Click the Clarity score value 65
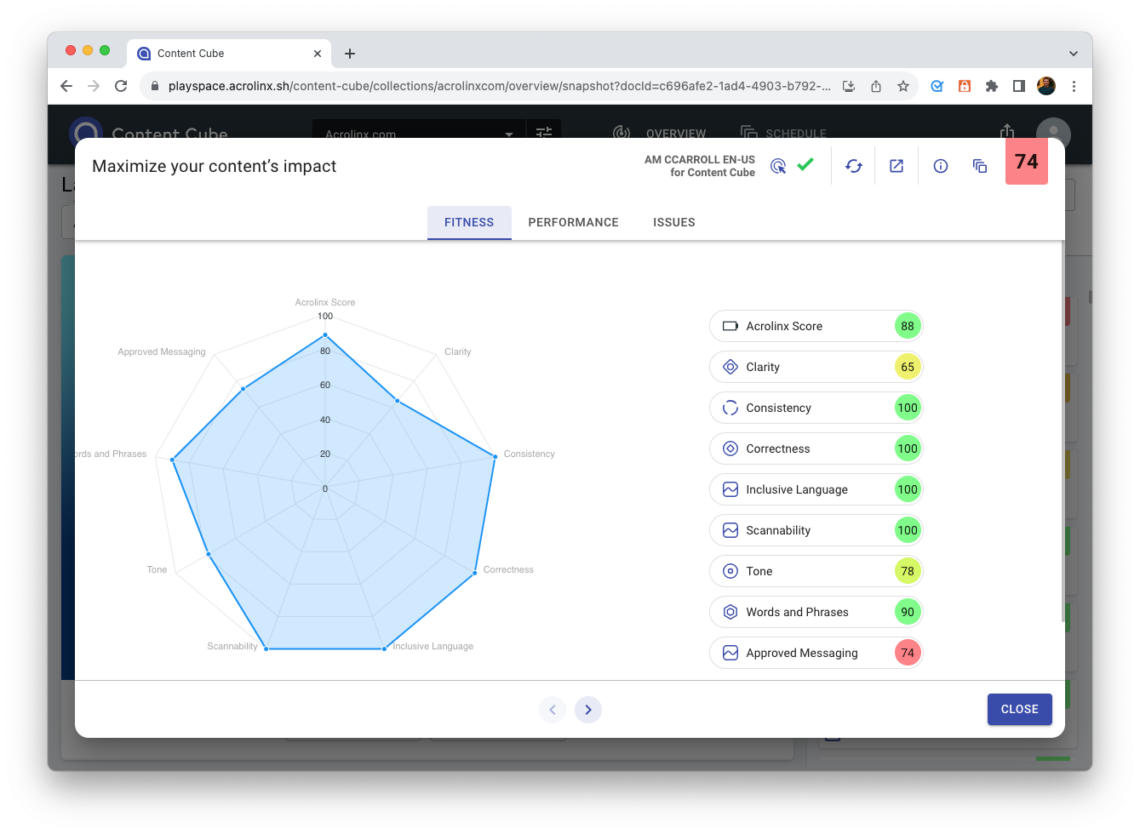Screen dimensions: 1140x834 (x=908, y=367)
